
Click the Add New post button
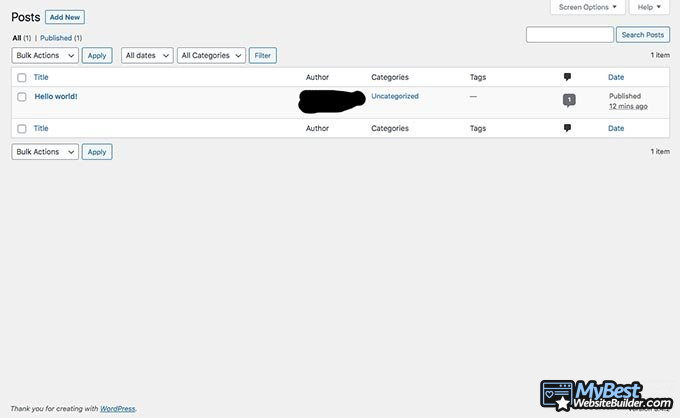click(x=66, y=17)
